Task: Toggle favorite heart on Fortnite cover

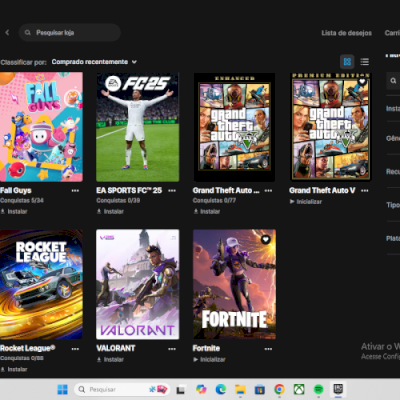Action: coord(266,239)
